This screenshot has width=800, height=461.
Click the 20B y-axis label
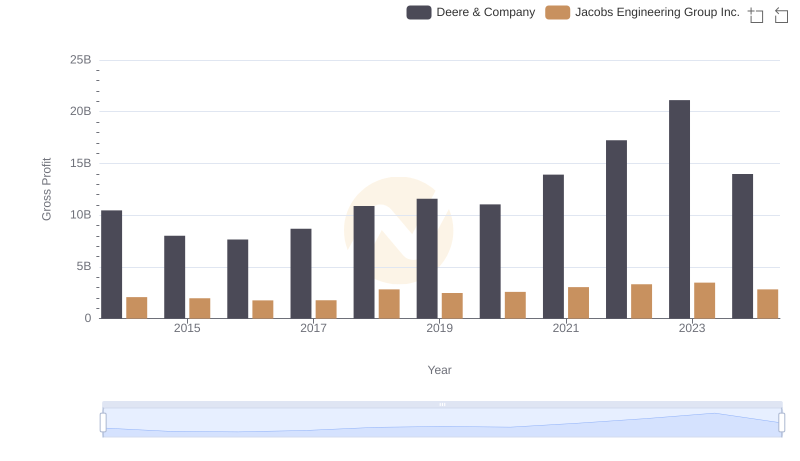pos(81,111)
